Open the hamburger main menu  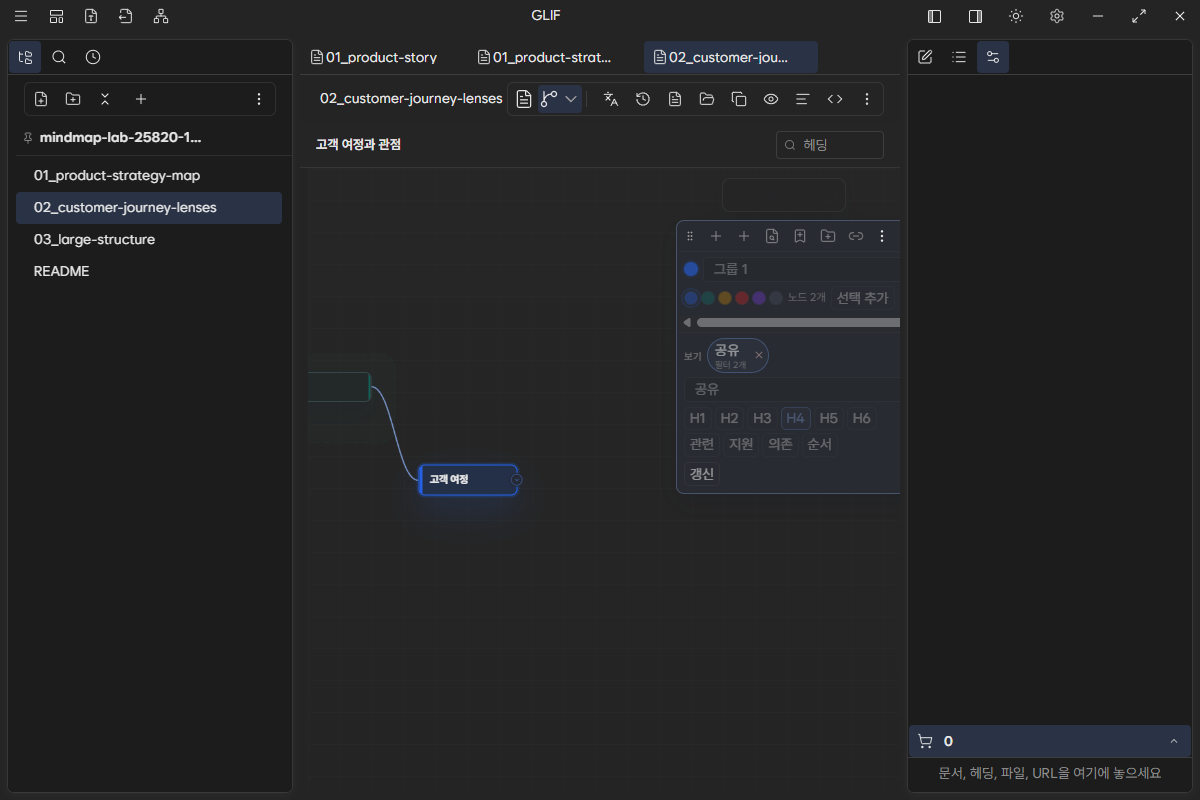pyautogui.click(x=21, y=16)
